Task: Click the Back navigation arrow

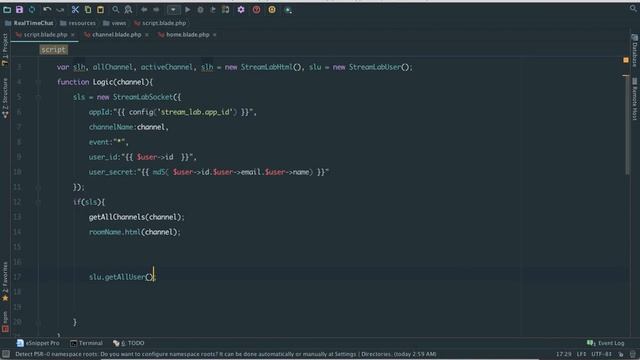Action: (144, 9)
